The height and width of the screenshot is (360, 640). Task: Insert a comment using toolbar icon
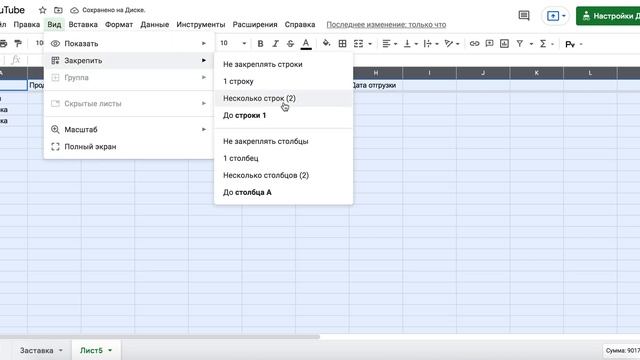pos(489,43)
